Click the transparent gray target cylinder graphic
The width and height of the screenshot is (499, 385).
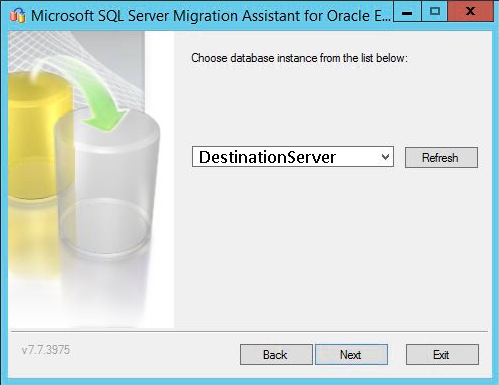pyautogui.click(x=108, y=183)
